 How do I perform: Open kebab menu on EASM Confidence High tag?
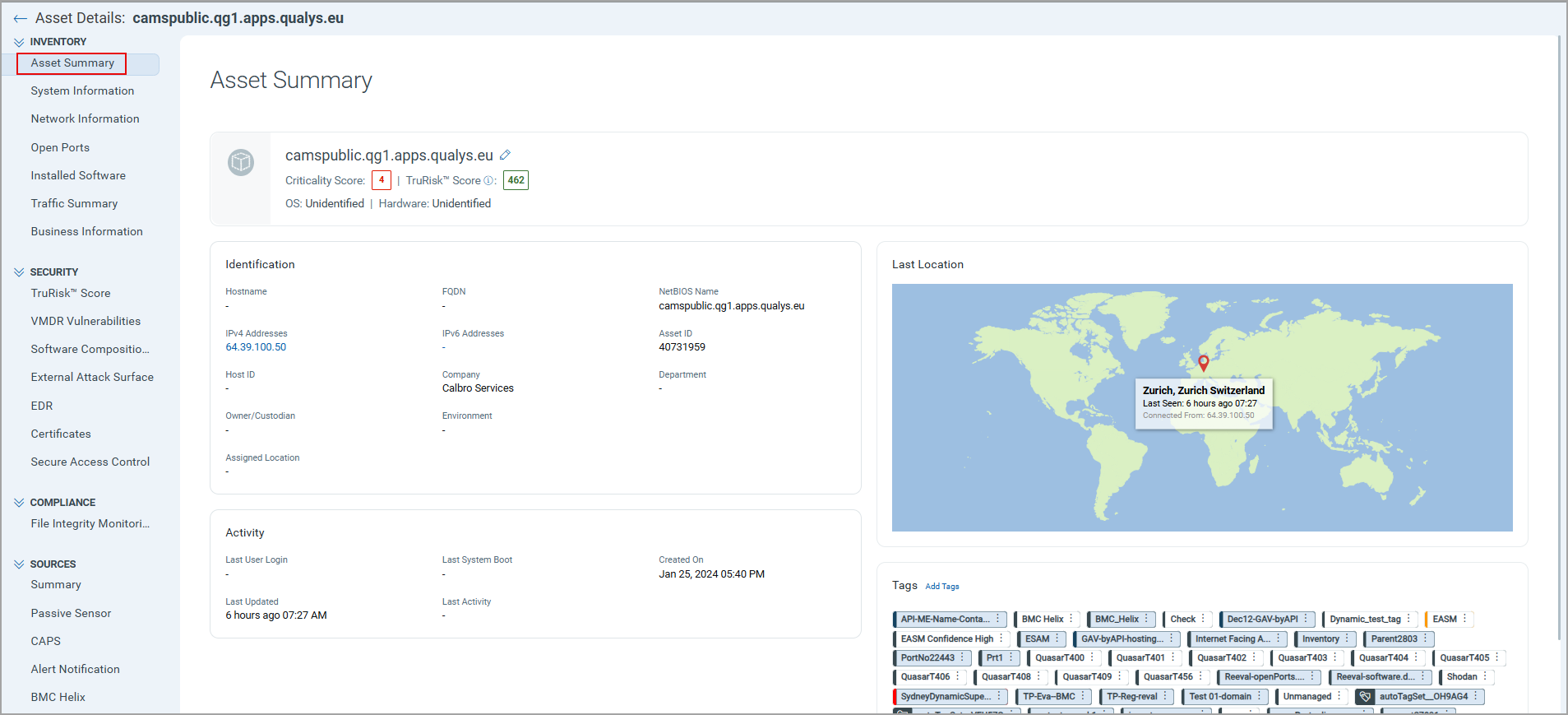(1001, 638)
